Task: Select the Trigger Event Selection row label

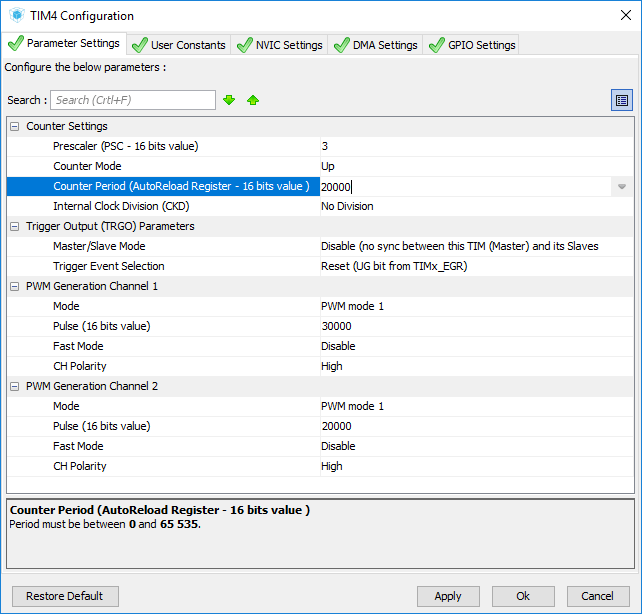Action: [109, 266]
